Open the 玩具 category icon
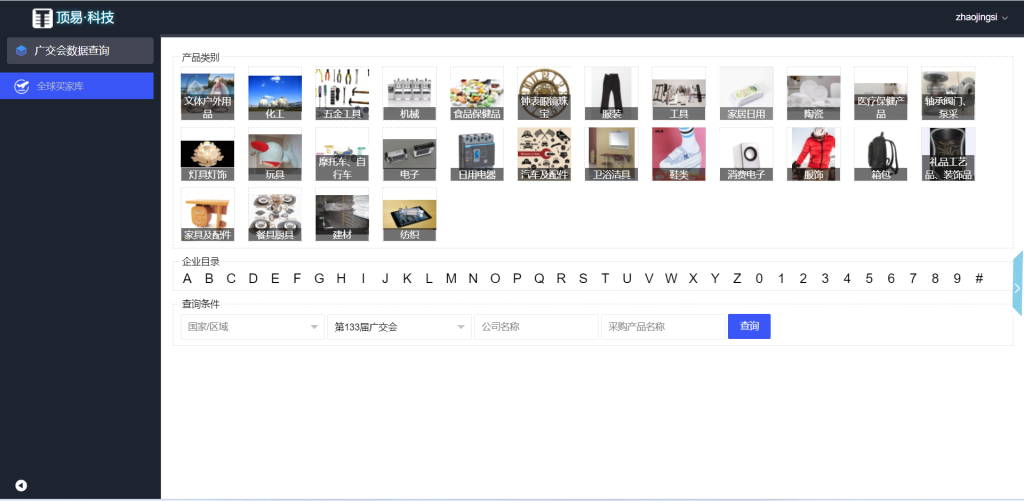 pyautogui.click(x=275, y=153)
